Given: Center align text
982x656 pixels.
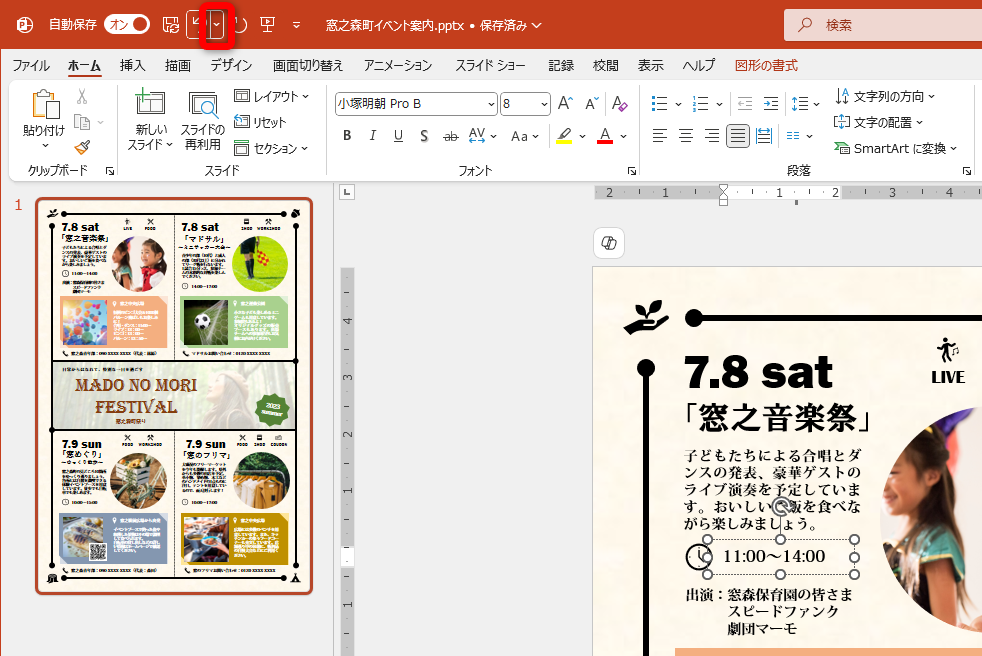Looking at the screenshot, I should (686, 135).
